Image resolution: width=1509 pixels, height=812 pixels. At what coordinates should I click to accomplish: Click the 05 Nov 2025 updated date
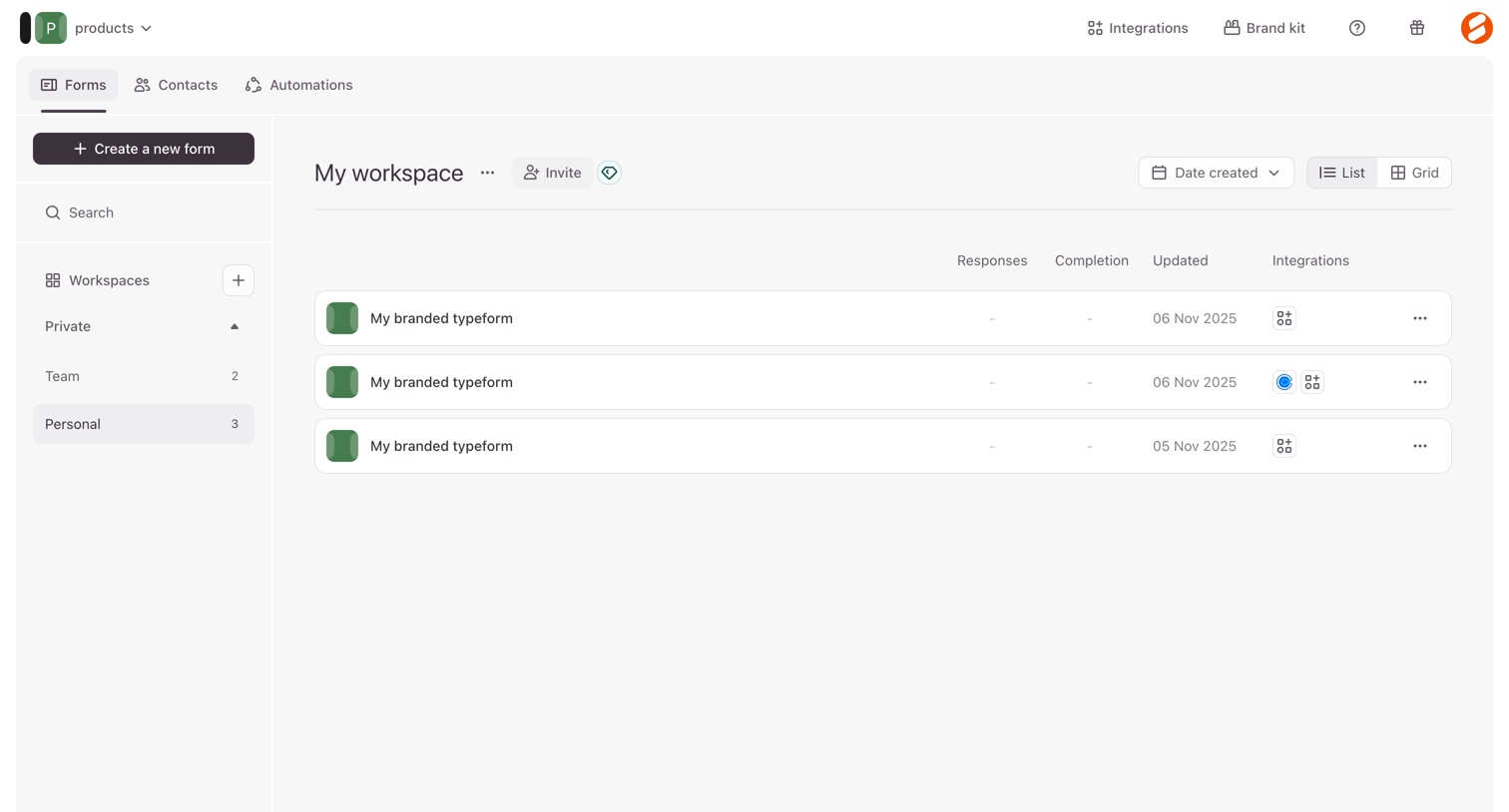click(1195, 446)
